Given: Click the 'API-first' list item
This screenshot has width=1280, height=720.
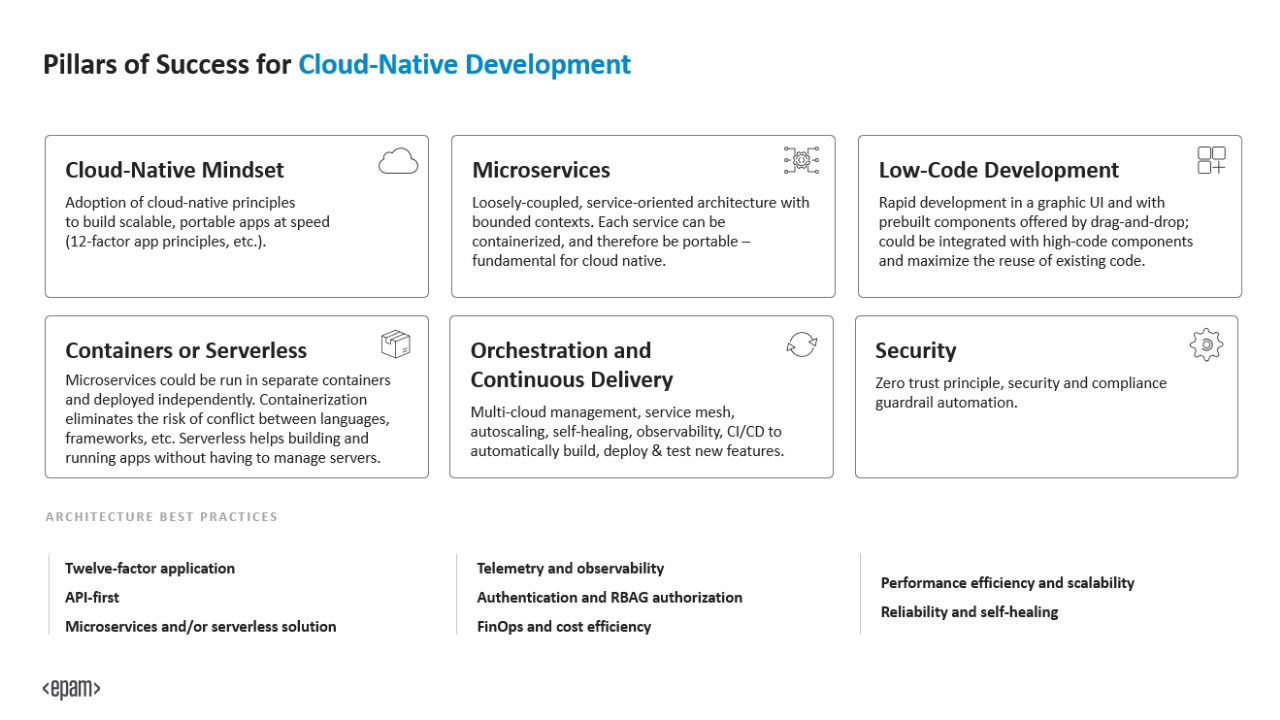Looking at the screenshot, I should [x=92, y=597].
